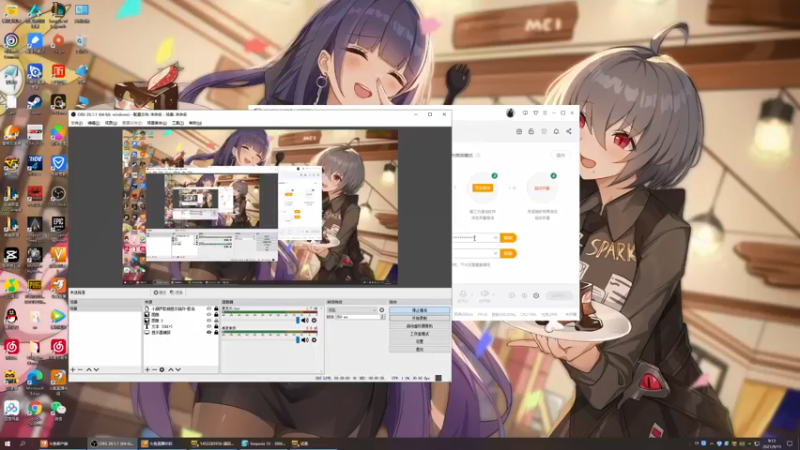Toggle visibility of the display capture source
This screenshot has height=450, width=800.
(x=209, y=332)
